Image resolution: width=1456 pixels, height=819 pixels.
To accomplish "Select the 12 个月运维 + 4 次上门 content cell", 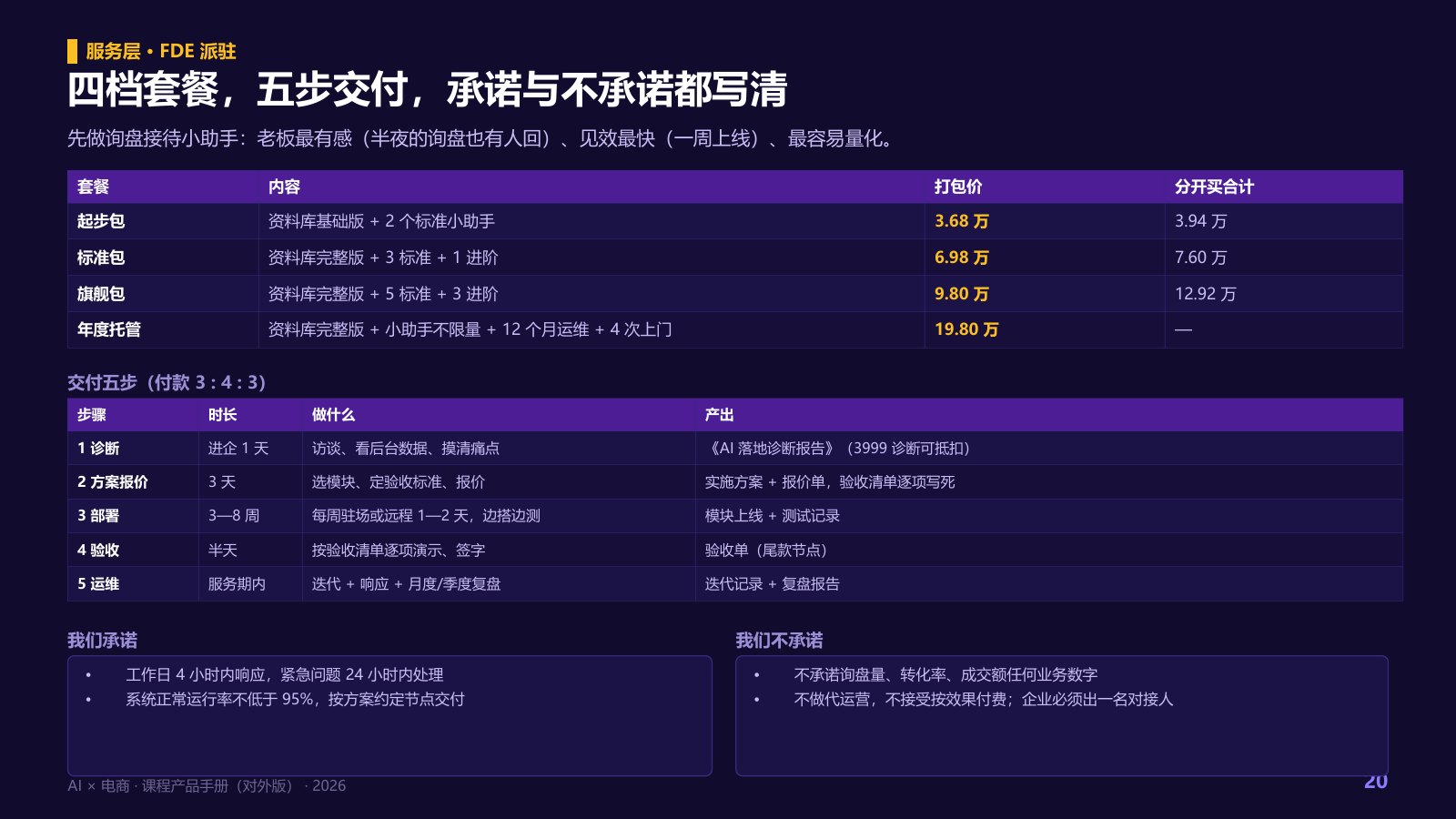I will tap(591, 329).
